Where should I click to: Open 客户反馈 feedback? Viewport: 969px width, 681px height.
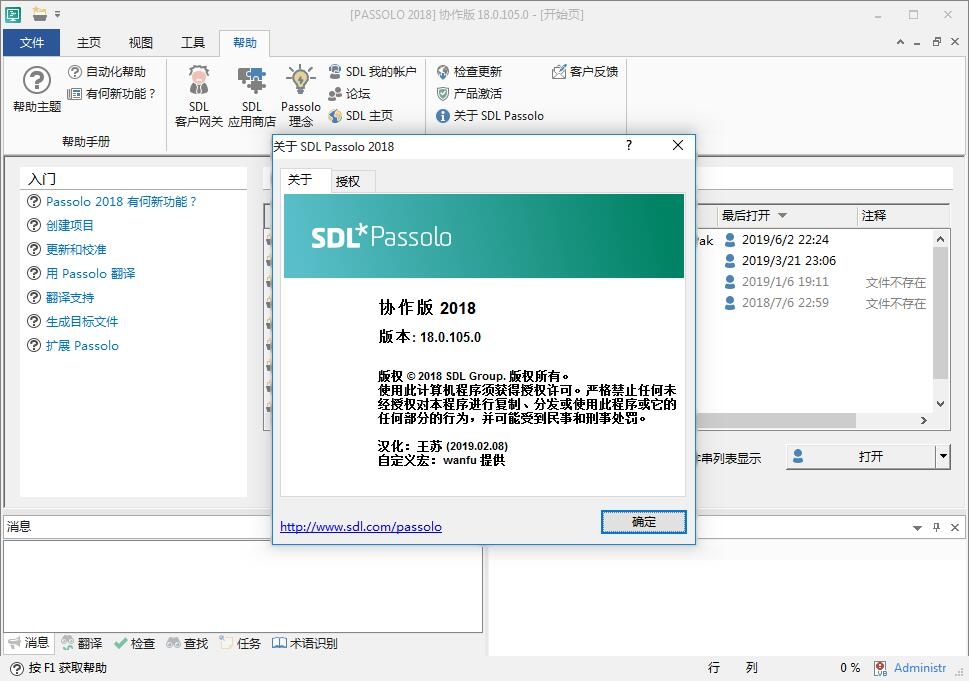tap(585, 72)
